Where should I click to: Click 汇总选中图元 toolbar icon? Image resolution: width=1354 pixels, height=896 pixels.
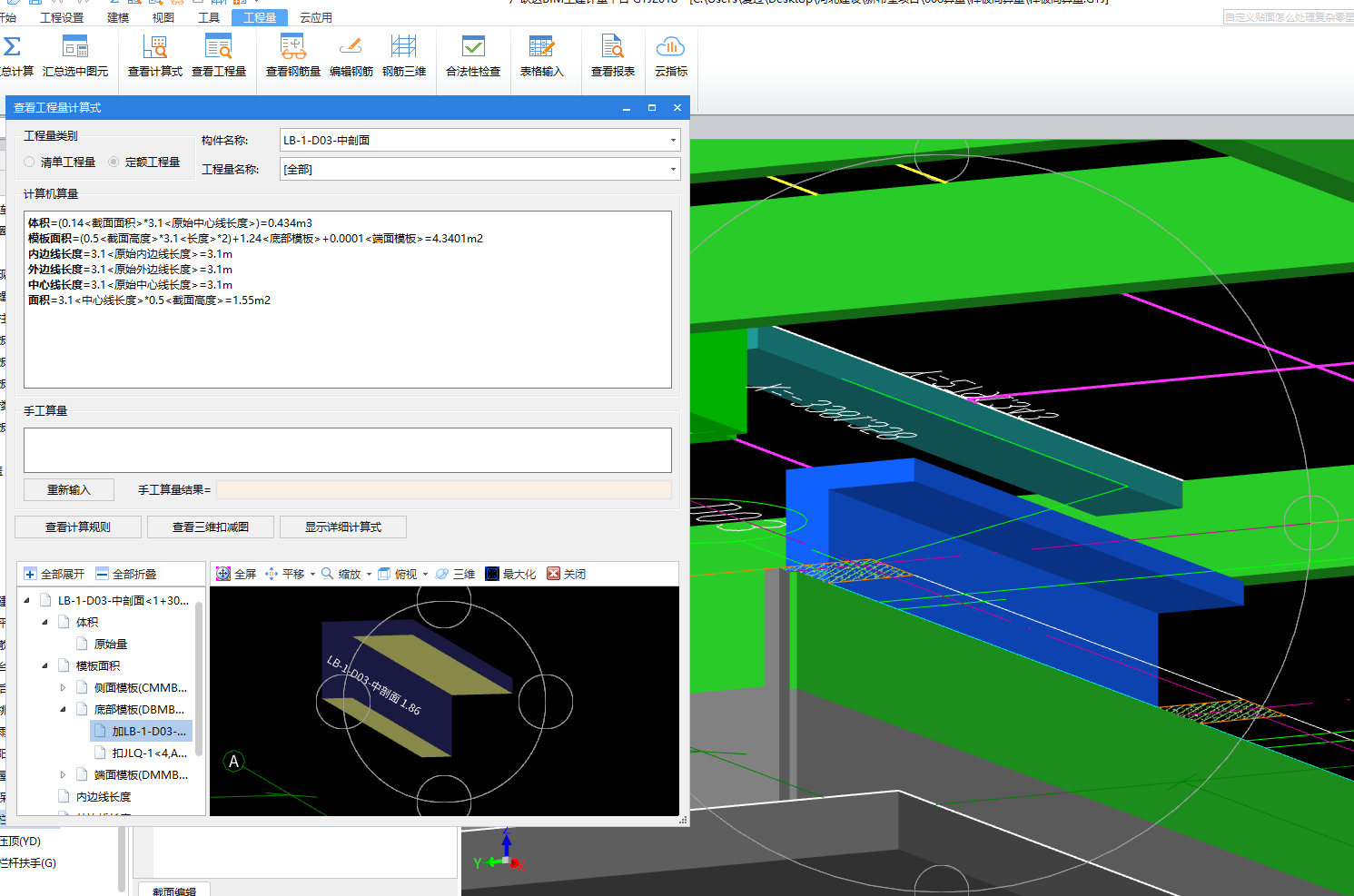point(75,47)
